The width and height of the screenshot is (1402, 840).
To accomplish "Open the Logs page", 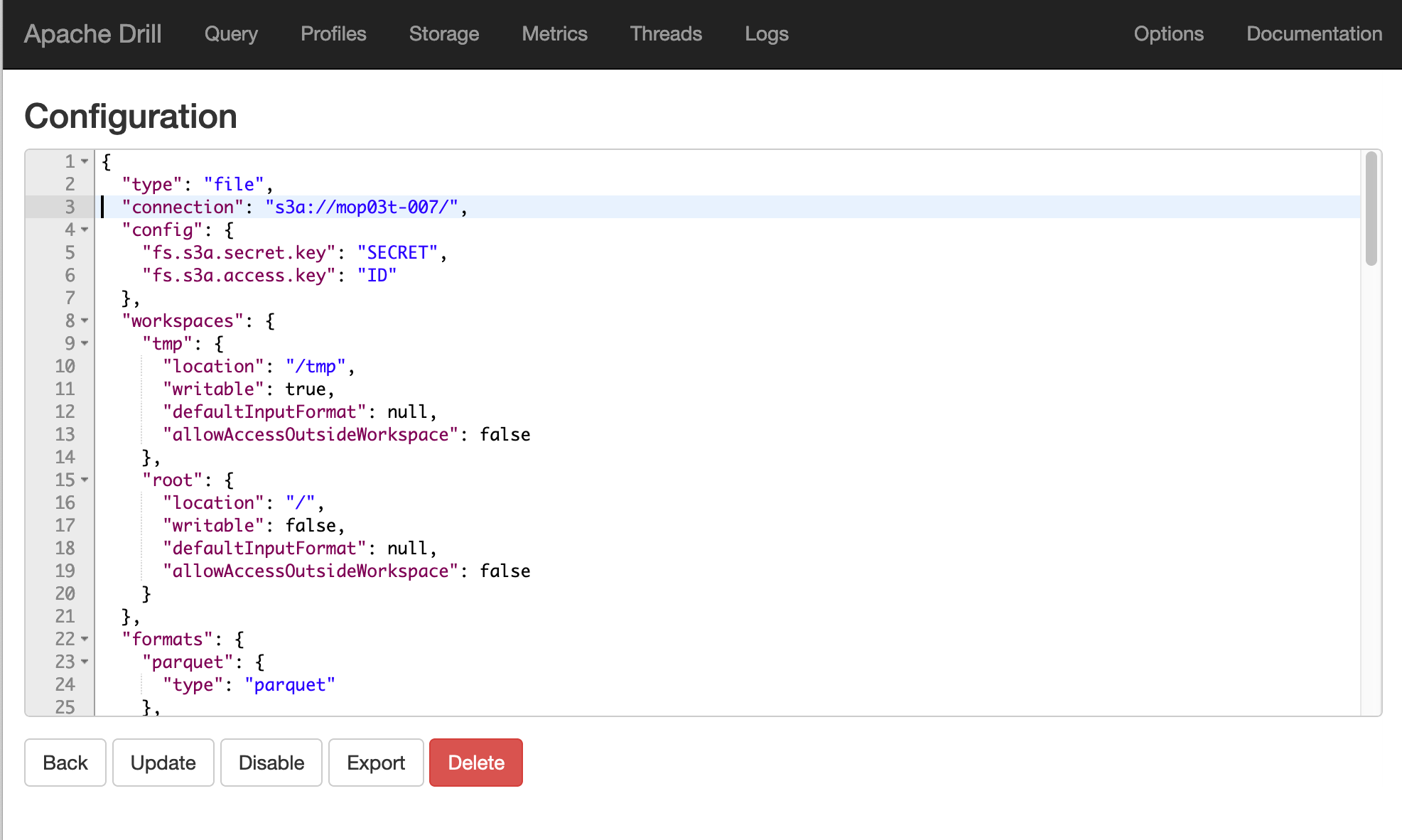I will coord(767,34).
